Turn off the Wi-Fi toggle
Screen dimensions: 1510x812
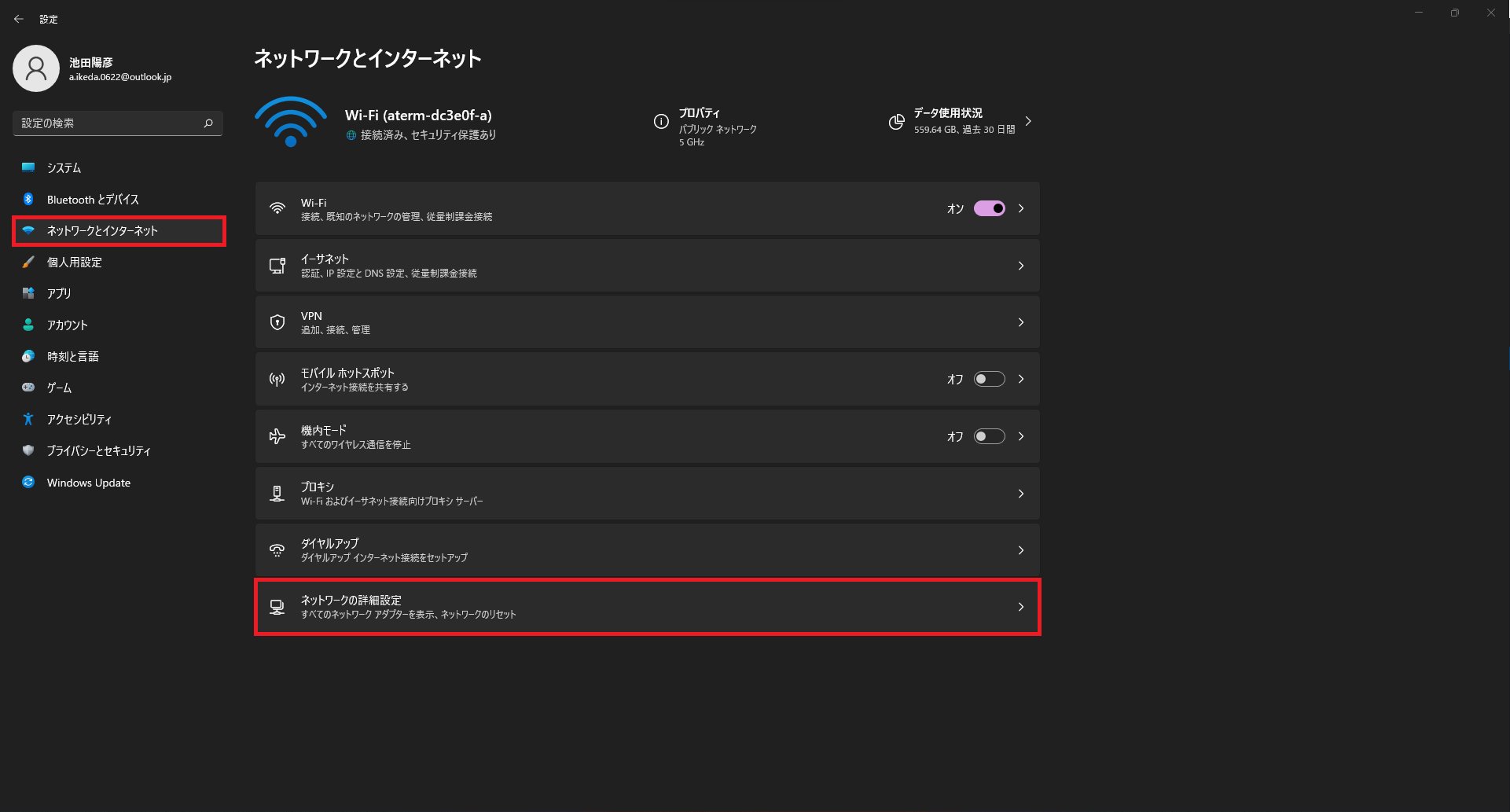(989, 208)
